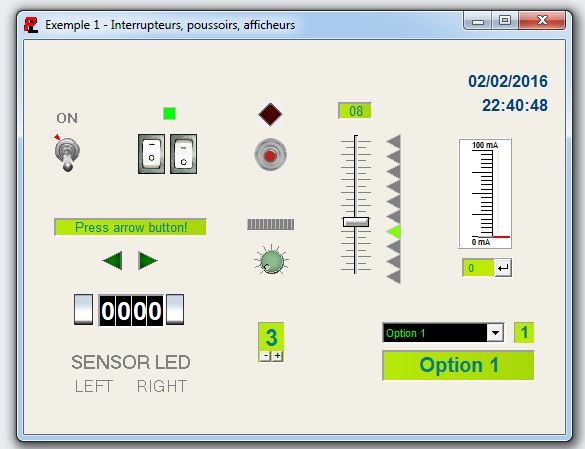Click the right button of the 0000 counter
The height and width of the screenshot is (449, 585).
point(175,309)
